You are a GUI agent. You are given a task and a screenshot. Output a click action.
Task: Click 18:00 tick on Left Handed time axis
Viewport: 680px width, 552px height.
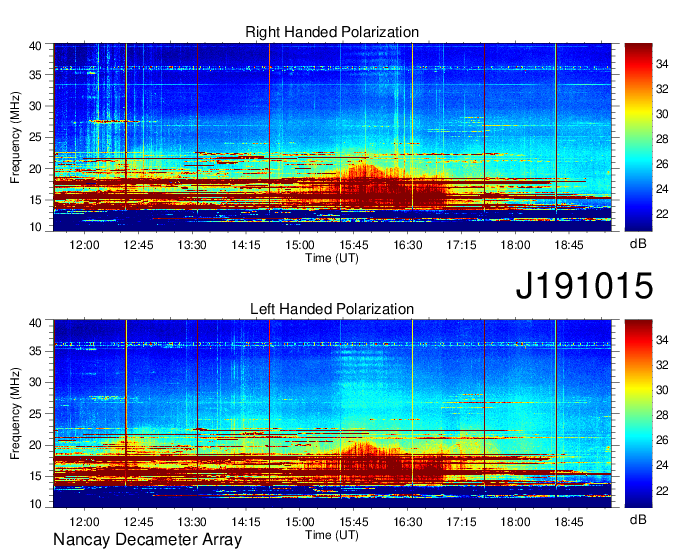tap(515, 522)
